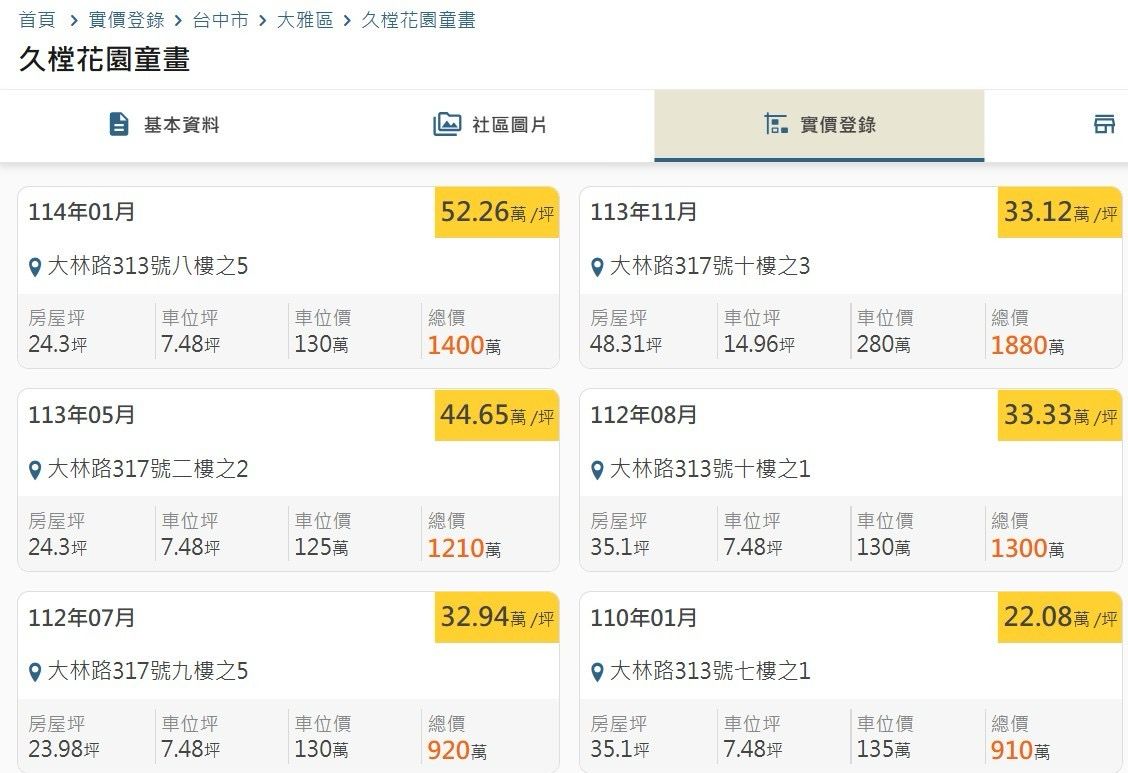Click the map pin for 大林路317號二樓之2
The height and width of the screenshot is (773, 1128).
click(35, 470)
